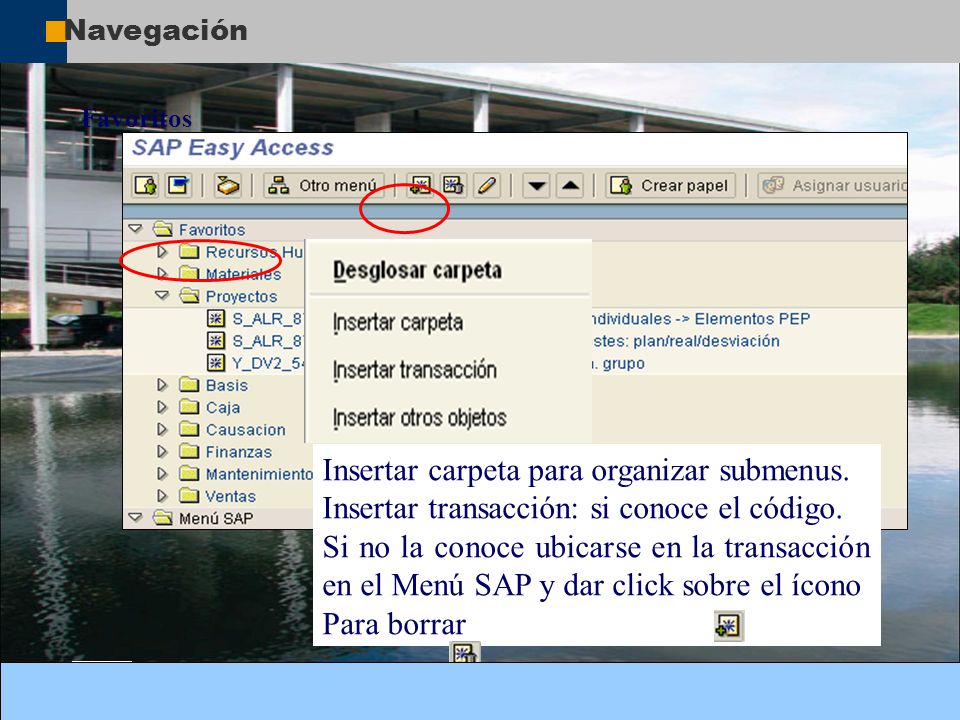This screenshot has height=720, width=960.
Task: Select the Favoritos folder label
Action: (212, 230)
